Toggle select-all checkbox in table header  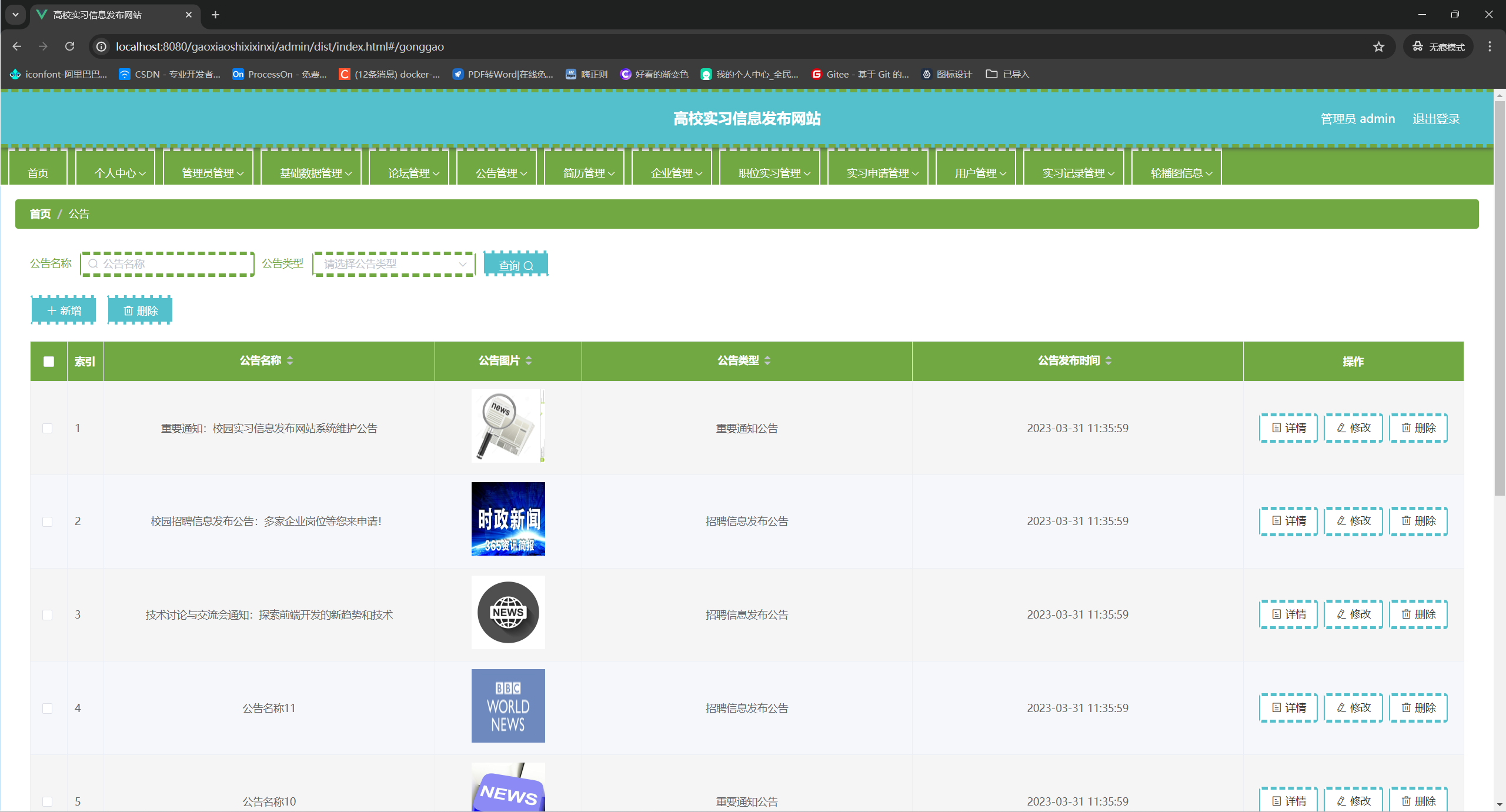pos(49,362)
